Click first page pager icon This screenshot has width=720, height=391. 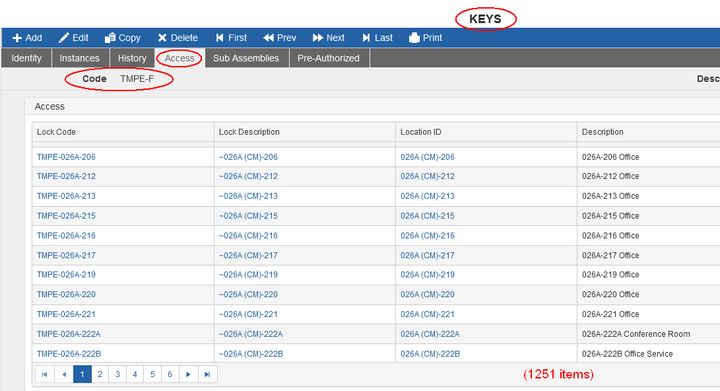pyautogui.click(x=45, y=374)
